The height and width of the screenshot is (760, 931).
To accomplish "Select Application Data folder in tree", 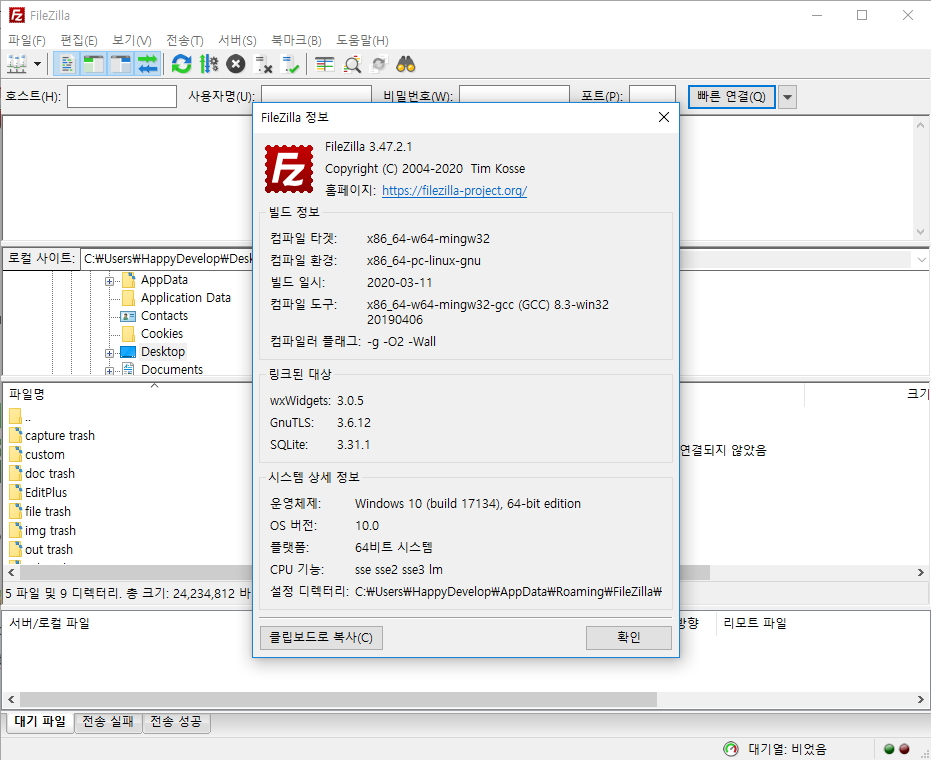I will [x=186, y=297].
